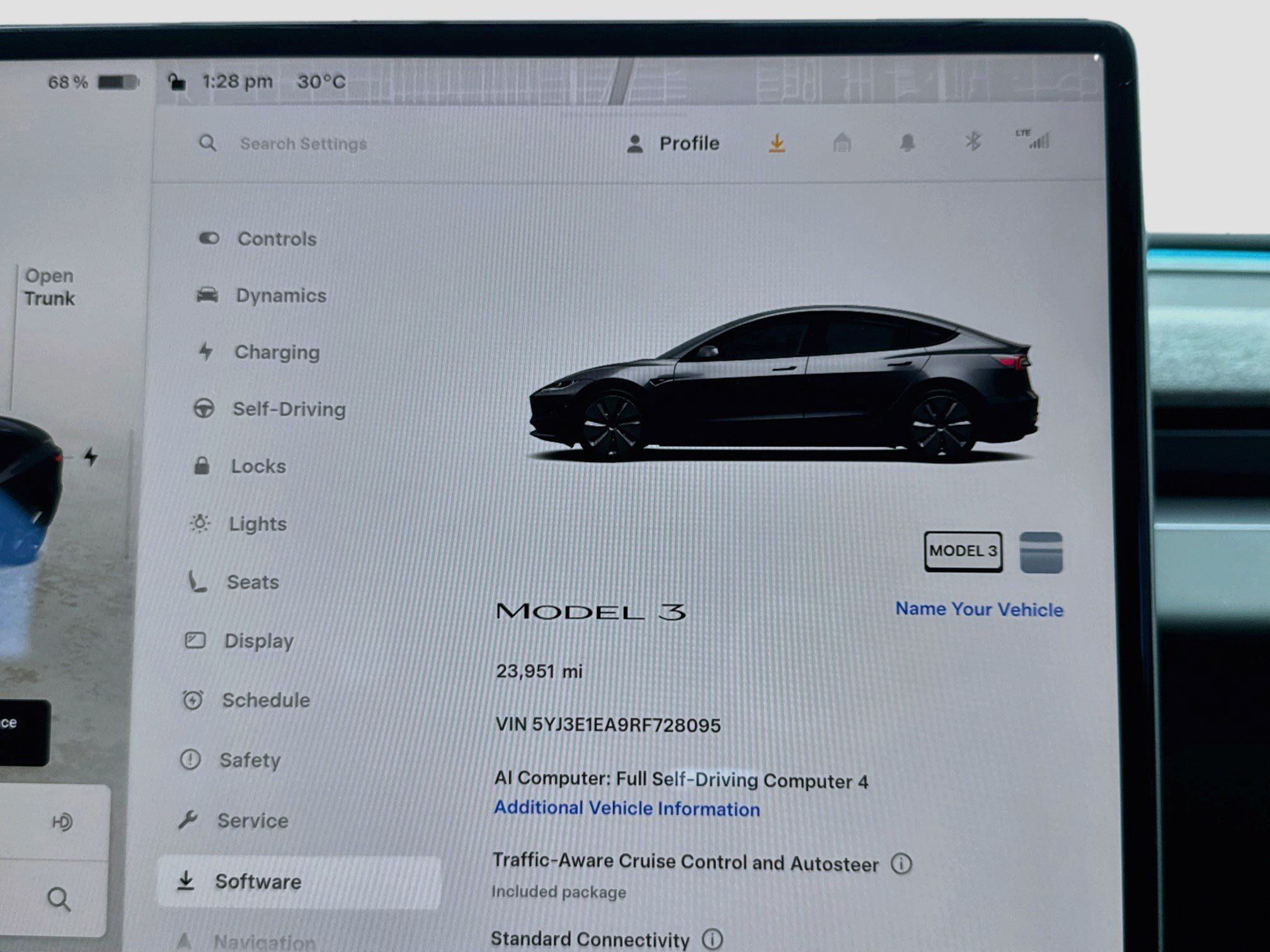Tap the Included package text
This screenshot has width=1270, height=952.
click(x=559, y=892)
